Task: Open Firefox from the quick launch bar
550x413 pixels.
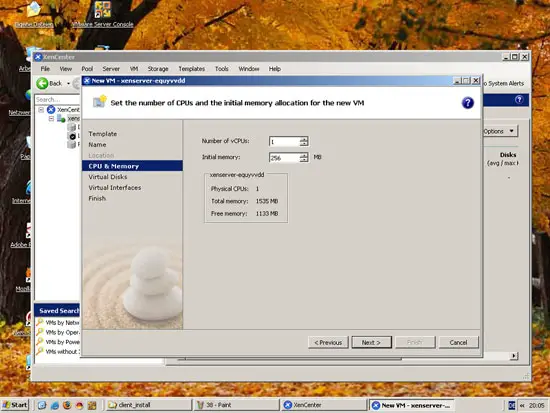Action: tap(67, 405)
